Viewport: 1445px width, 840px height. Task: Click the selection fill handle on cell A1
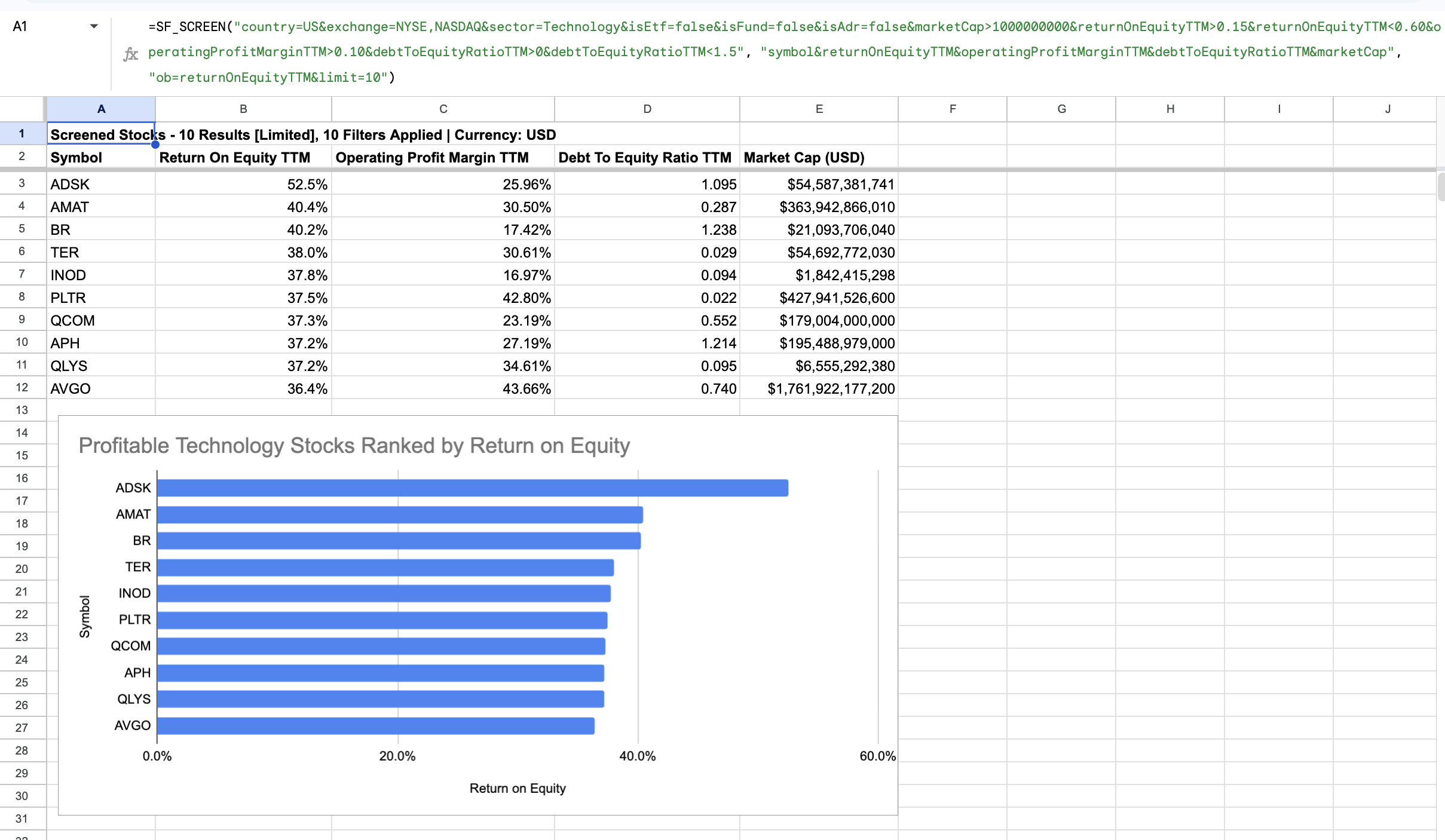[x=155, y=145]
